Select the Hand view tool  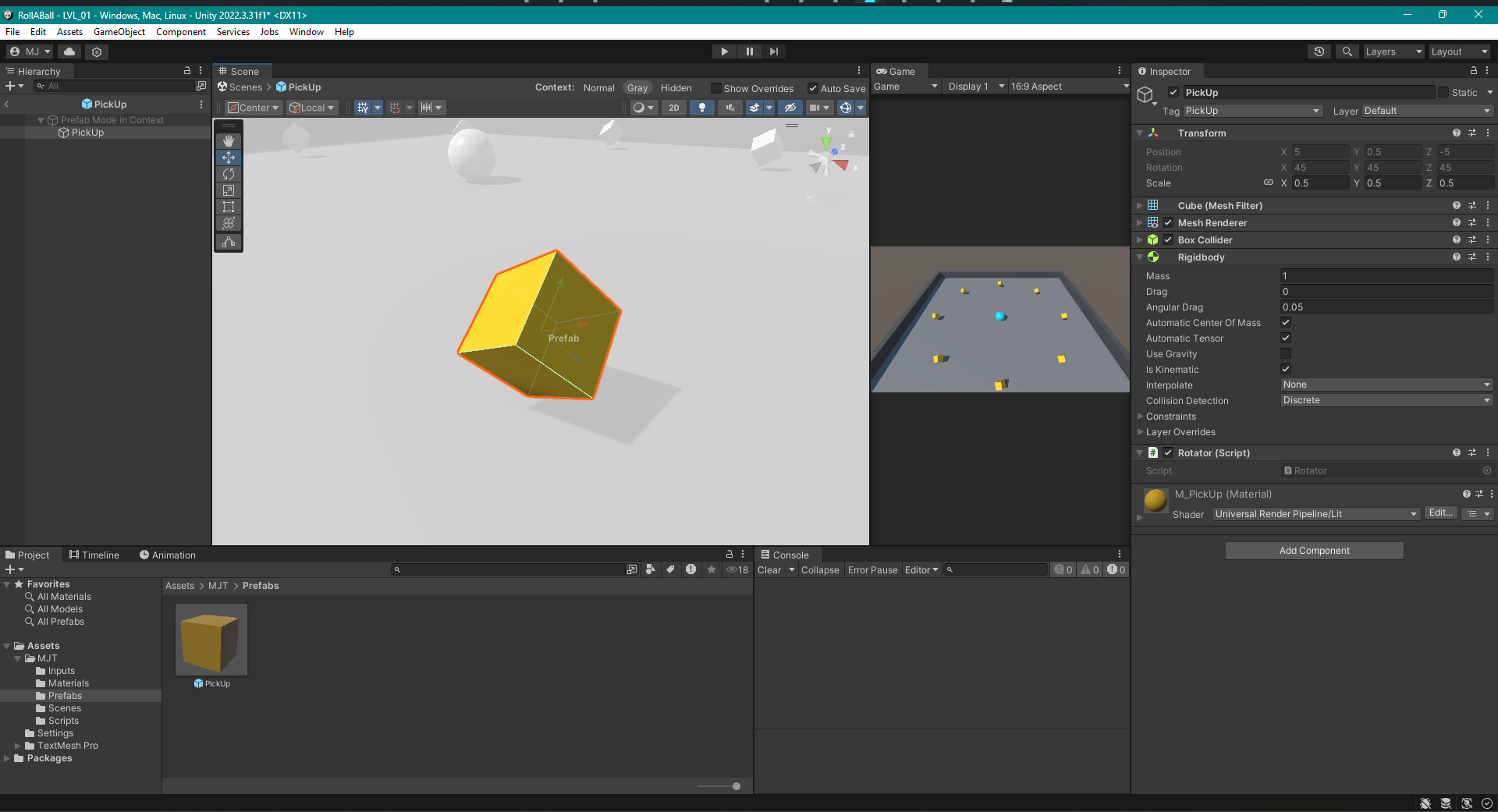[x=229, y=141]
